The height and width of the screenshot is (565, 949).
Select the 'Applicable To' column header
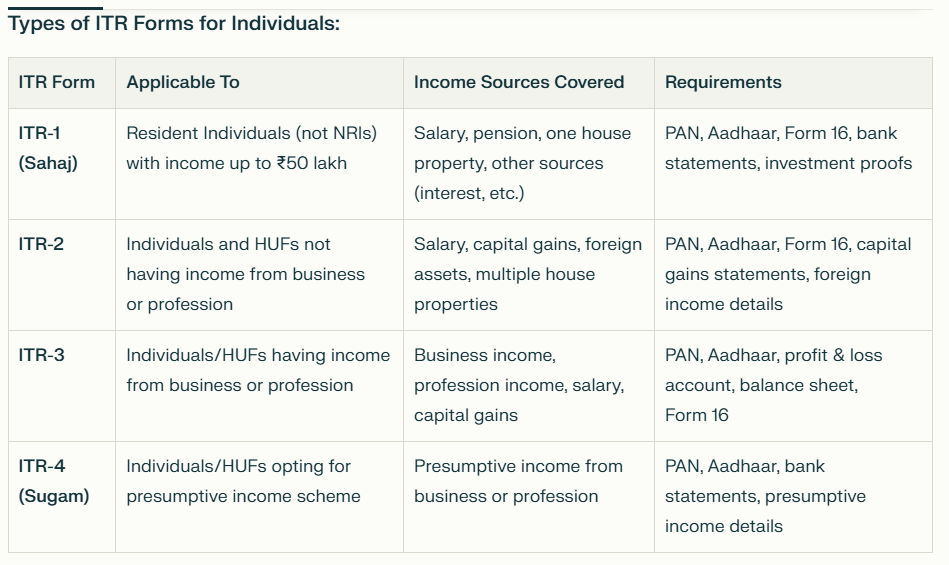click(x=183, y=82)
